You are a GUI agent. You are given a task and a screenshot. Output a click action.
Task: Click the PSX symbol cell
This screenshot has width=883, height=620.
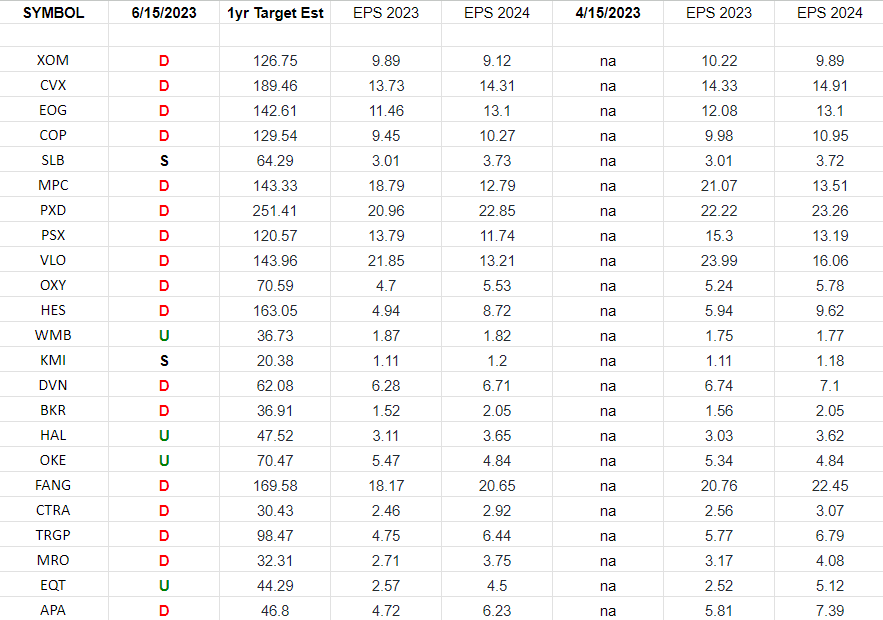pos(53,235)
